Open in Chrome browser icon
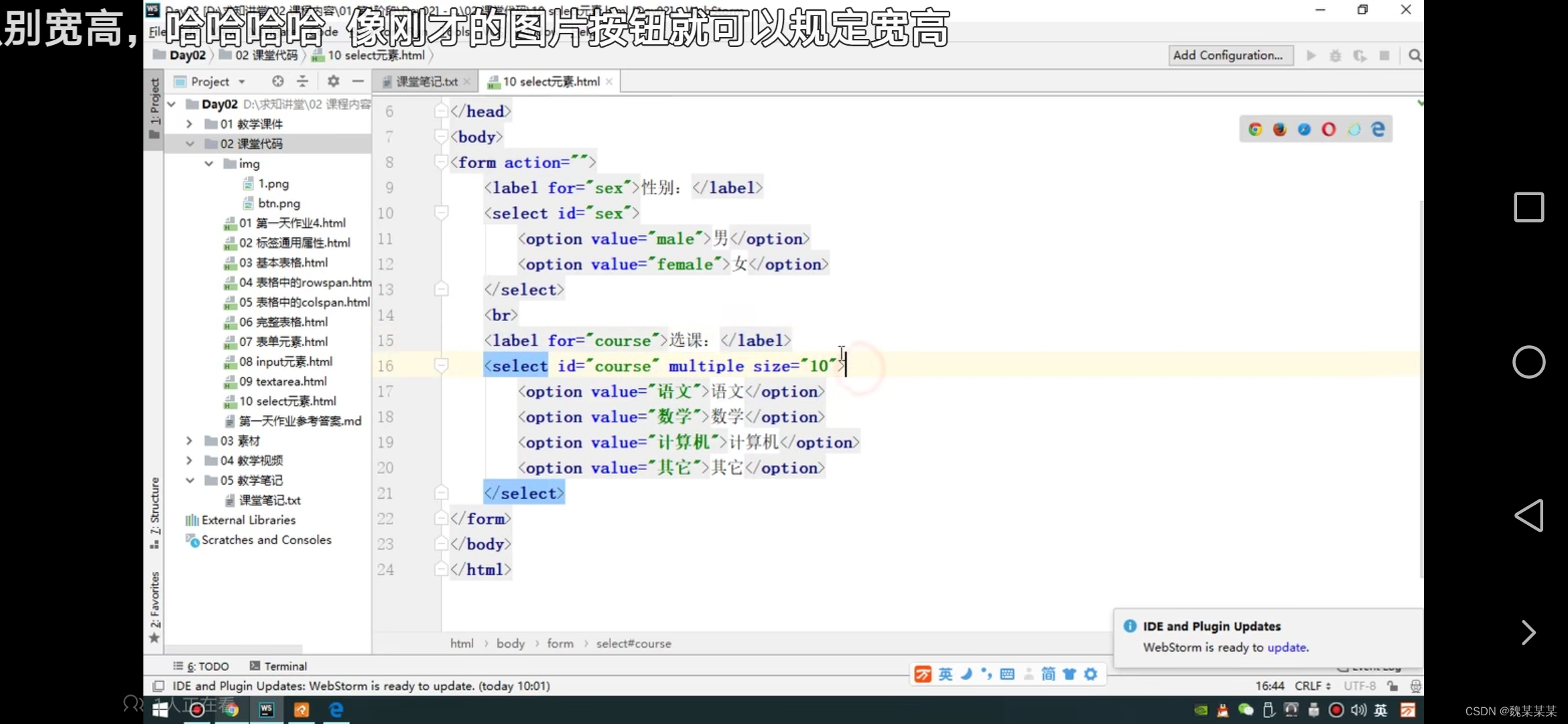The image size is (1568, 724). (x=1255, y=129)
